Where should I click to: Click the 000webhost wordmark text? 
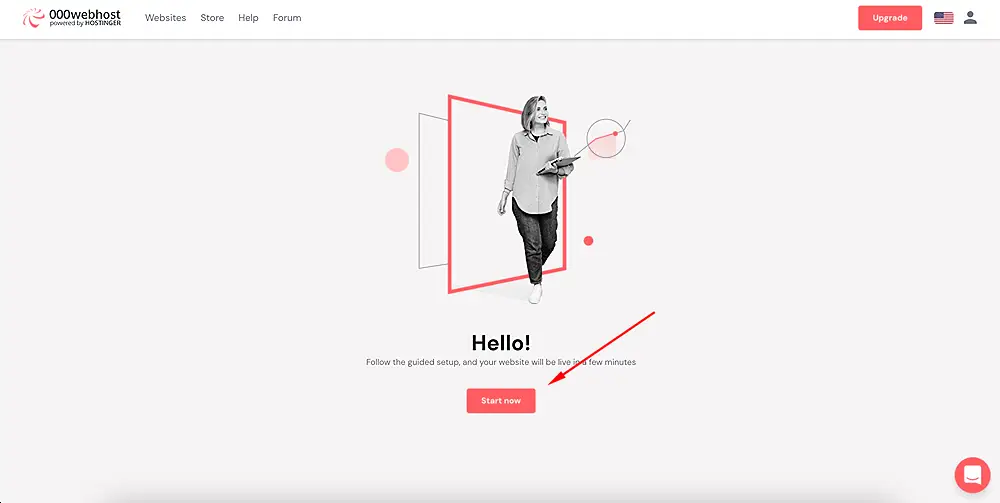[x=85, y=14]
